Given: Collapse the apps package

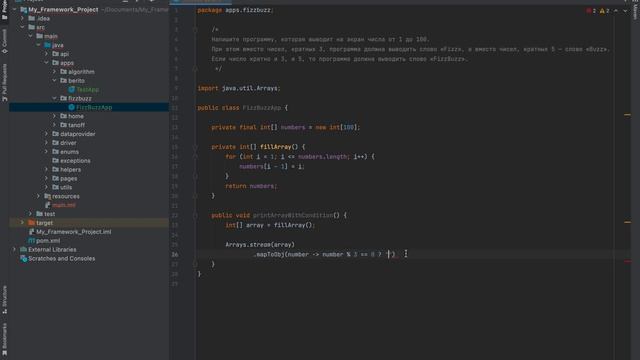Looking at the screenshot, I should [x=46, y=63].
